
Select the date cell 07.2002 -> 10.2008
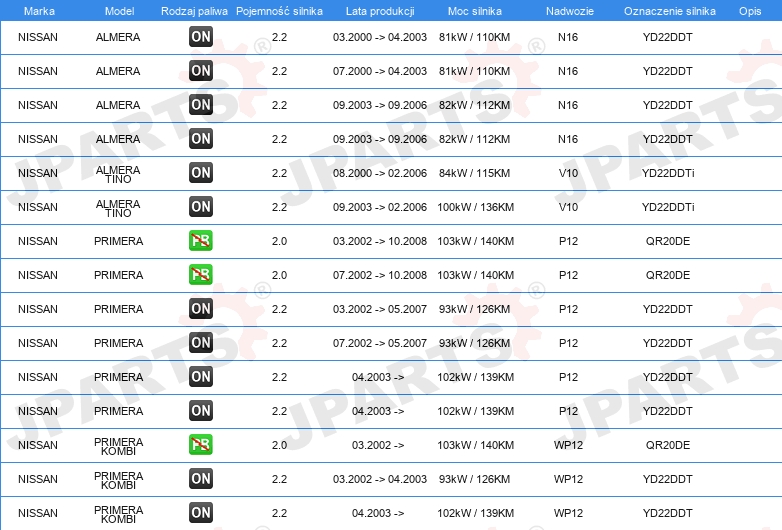pos(380,275)
